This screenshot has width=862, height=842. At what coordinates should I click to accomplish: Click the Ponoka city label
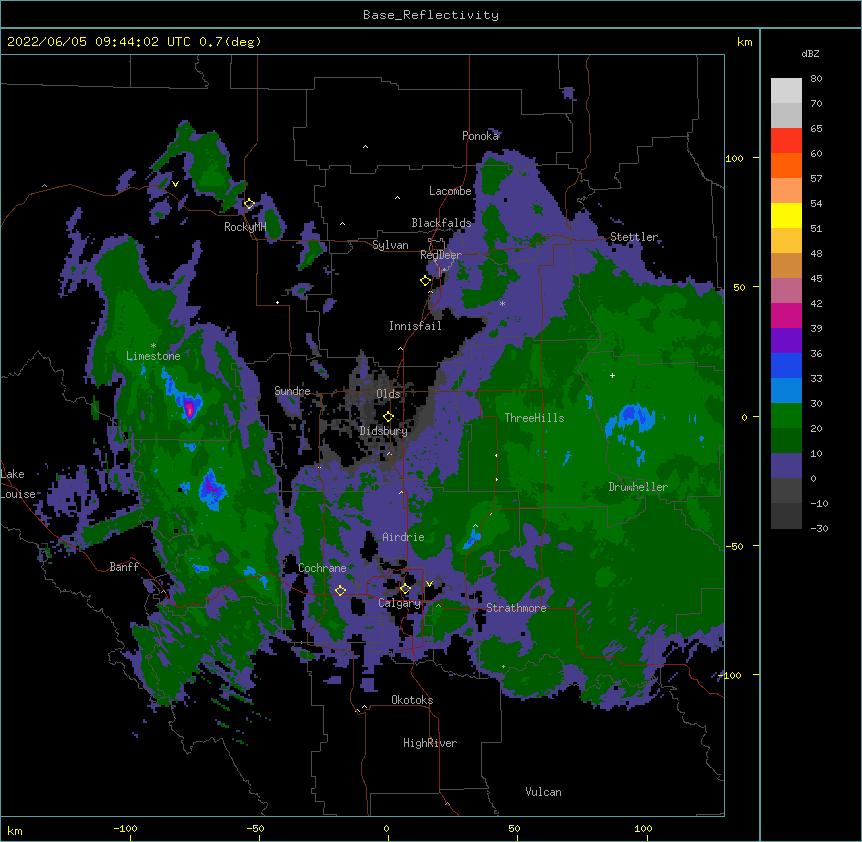[x=480, y=136]
